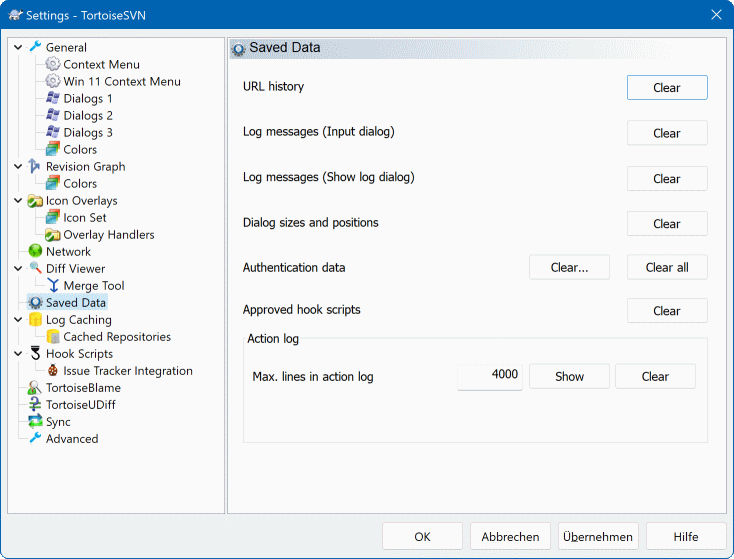Click the TortoiseBlame icon
The image size is (734, 559).
coord(35,388)
